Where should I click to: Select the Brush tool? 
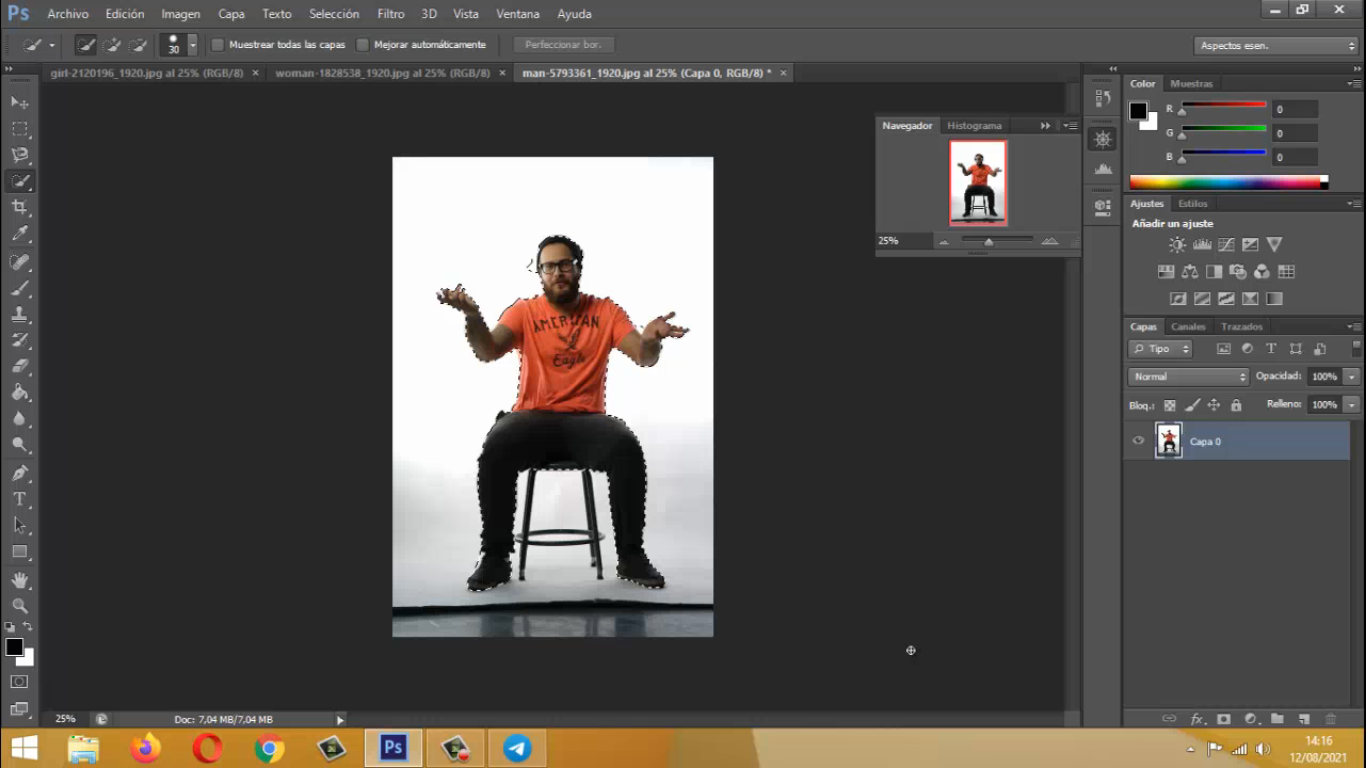click(19, 288)
